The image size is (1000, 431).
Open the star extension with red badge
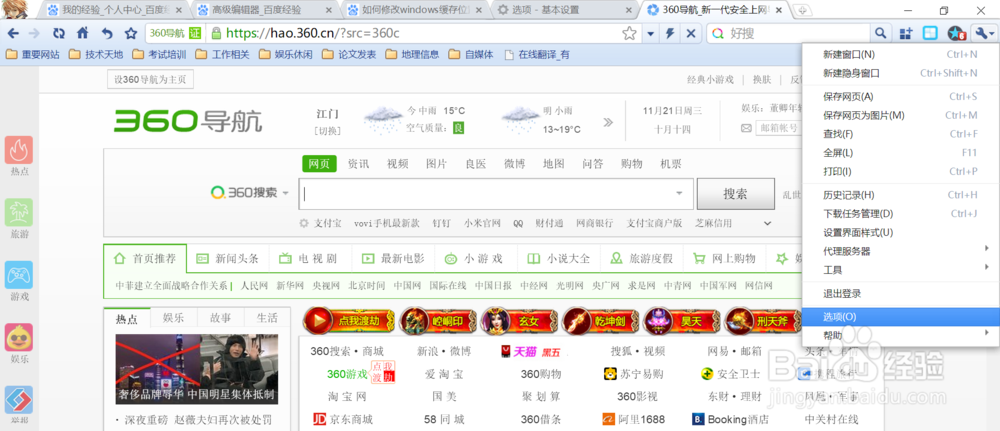(x=957, y=34)
